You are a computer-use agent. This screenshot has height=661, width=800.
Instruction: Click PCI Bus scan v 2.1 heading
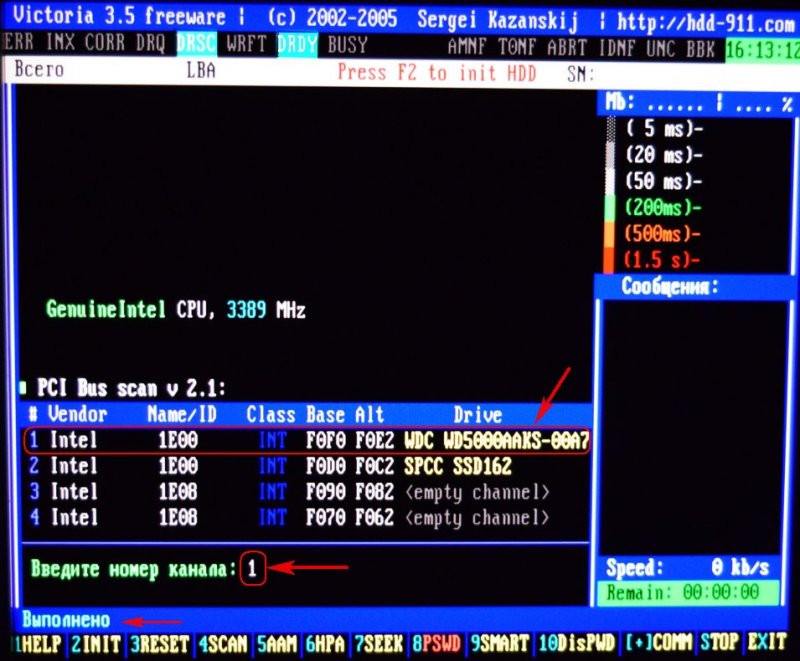(x=131, y=388)
